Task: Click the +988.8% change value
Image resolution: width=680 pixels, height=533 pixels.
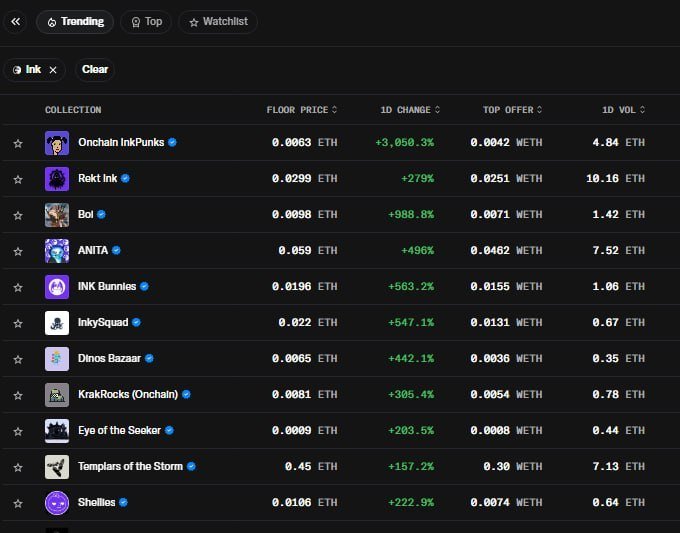Action: [411, 215]
